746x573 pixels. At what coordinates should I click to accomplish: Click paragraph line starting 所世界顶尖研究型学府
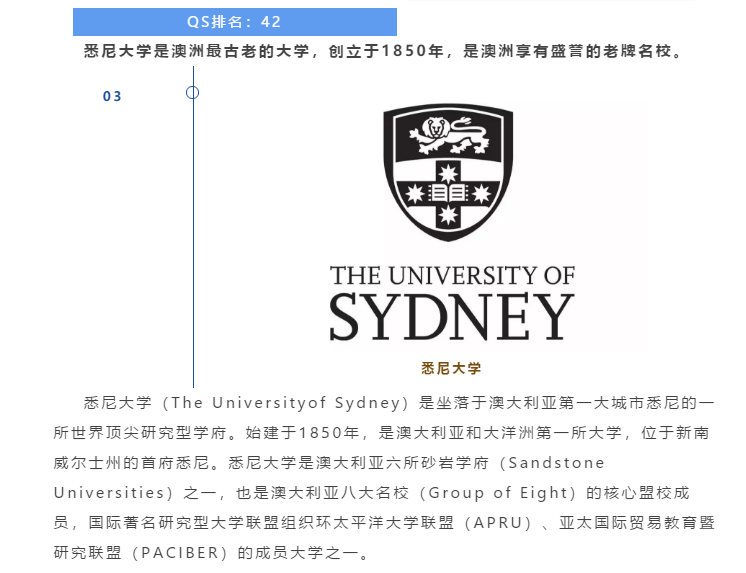[x=382, y=433]
